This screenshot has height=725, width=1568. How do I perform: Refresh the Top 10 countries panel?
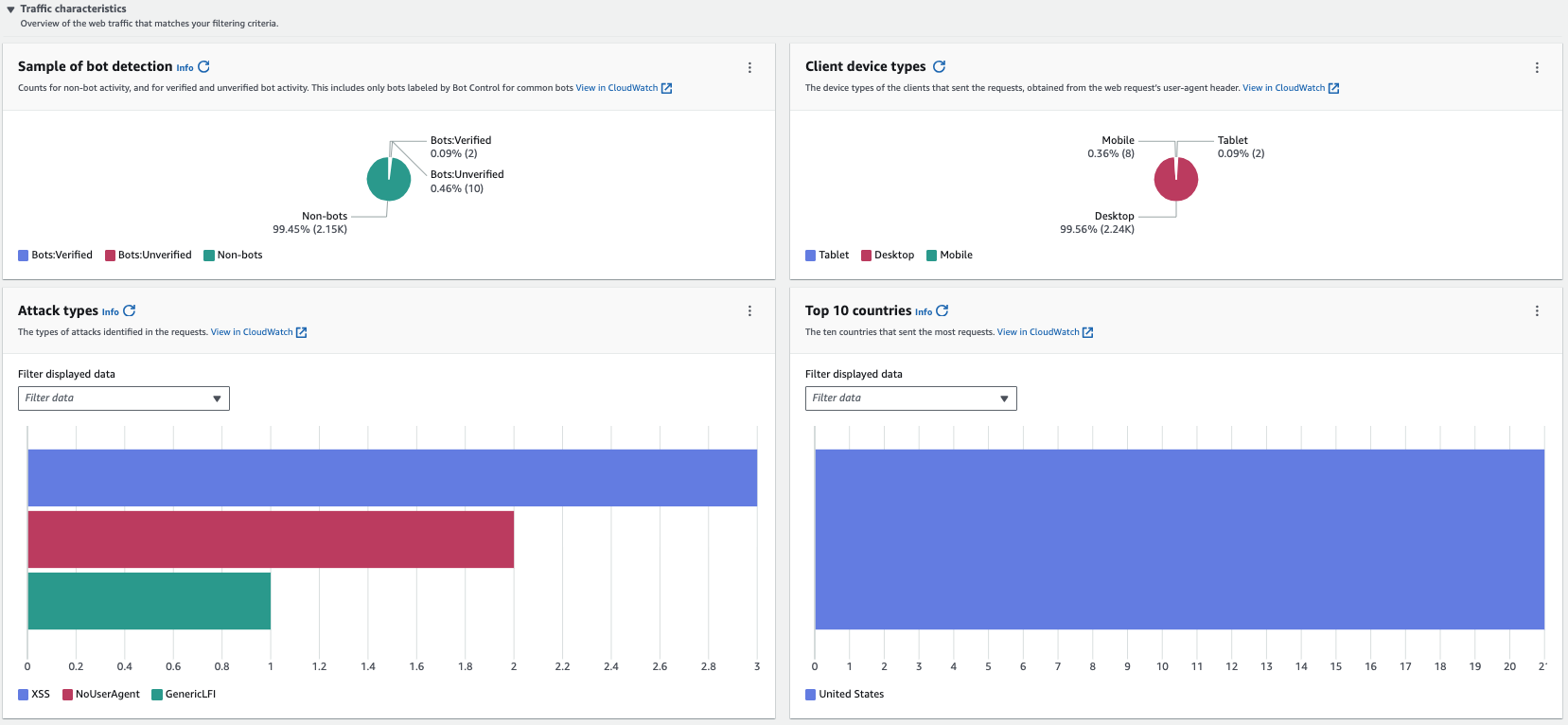942,310
